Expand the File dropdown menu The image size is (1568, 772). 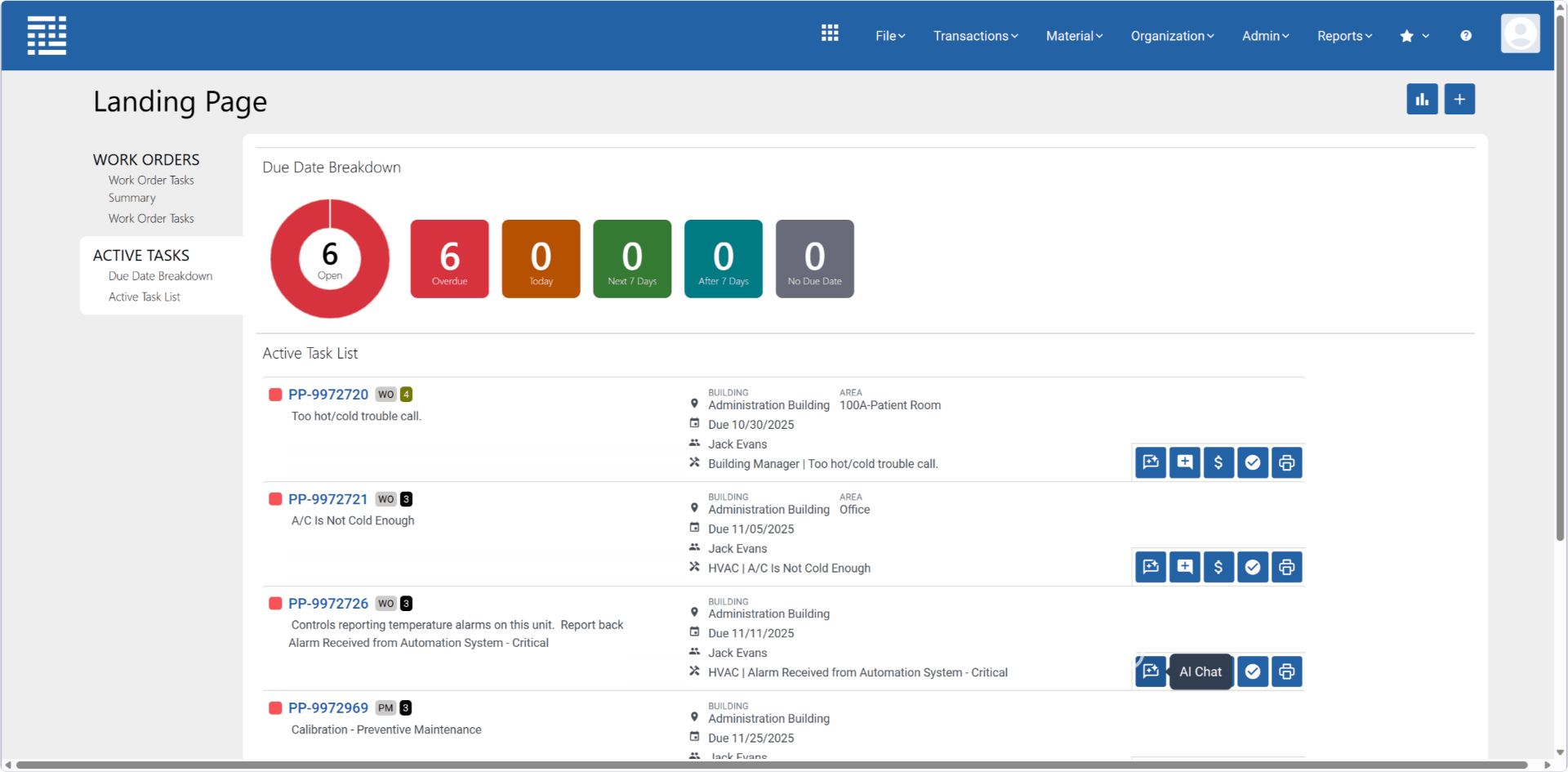(890, 36)
